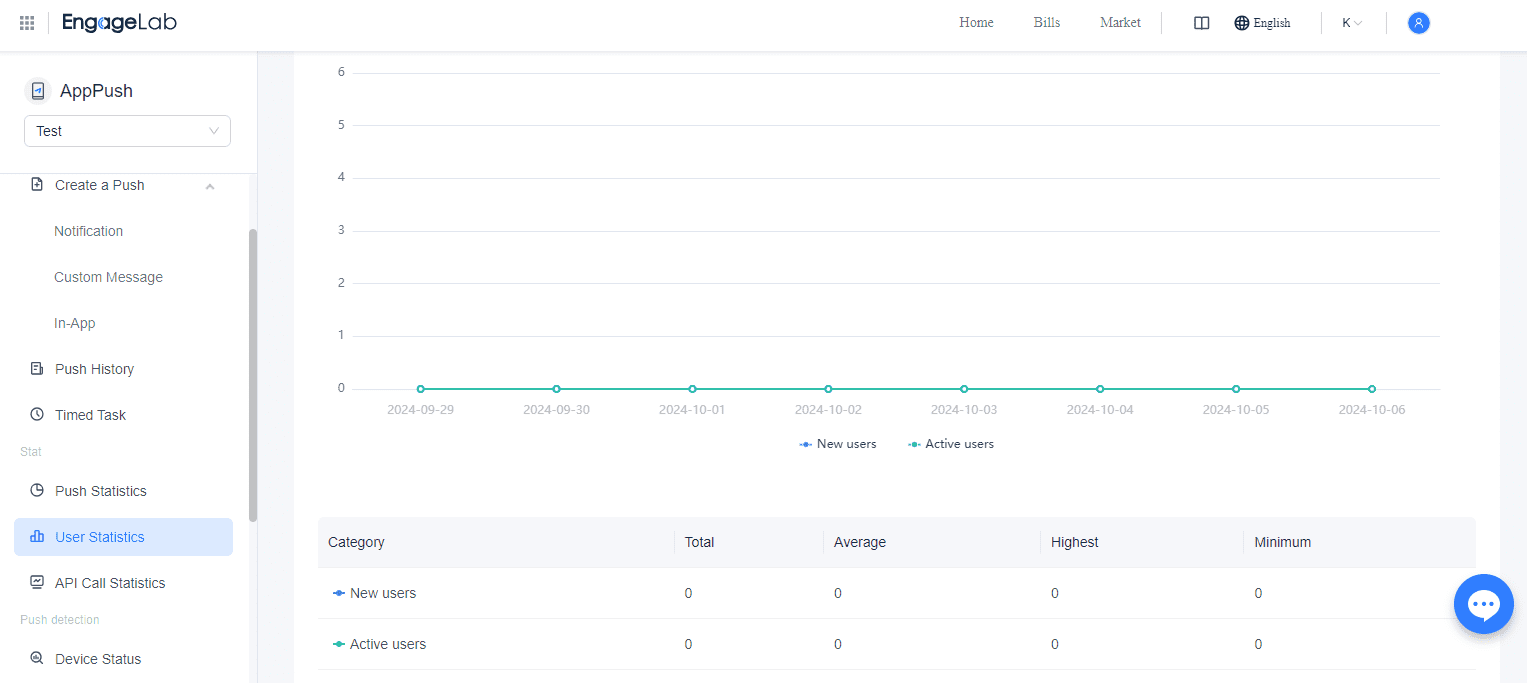Collapse the Create a Push submenu
Screen dimensions: 1527x683
[x=210, y=186]
